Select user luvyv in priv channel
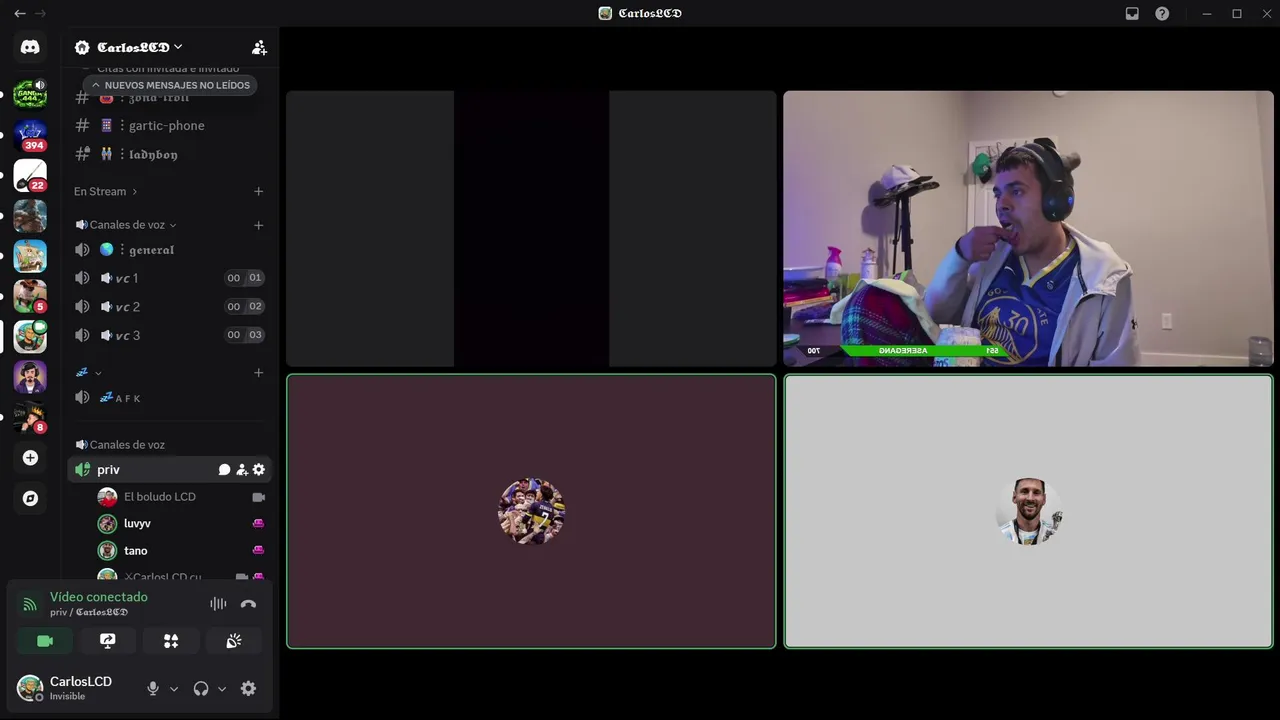The width and height of the screenshot is (1280, 720). (x=182, y=524)
